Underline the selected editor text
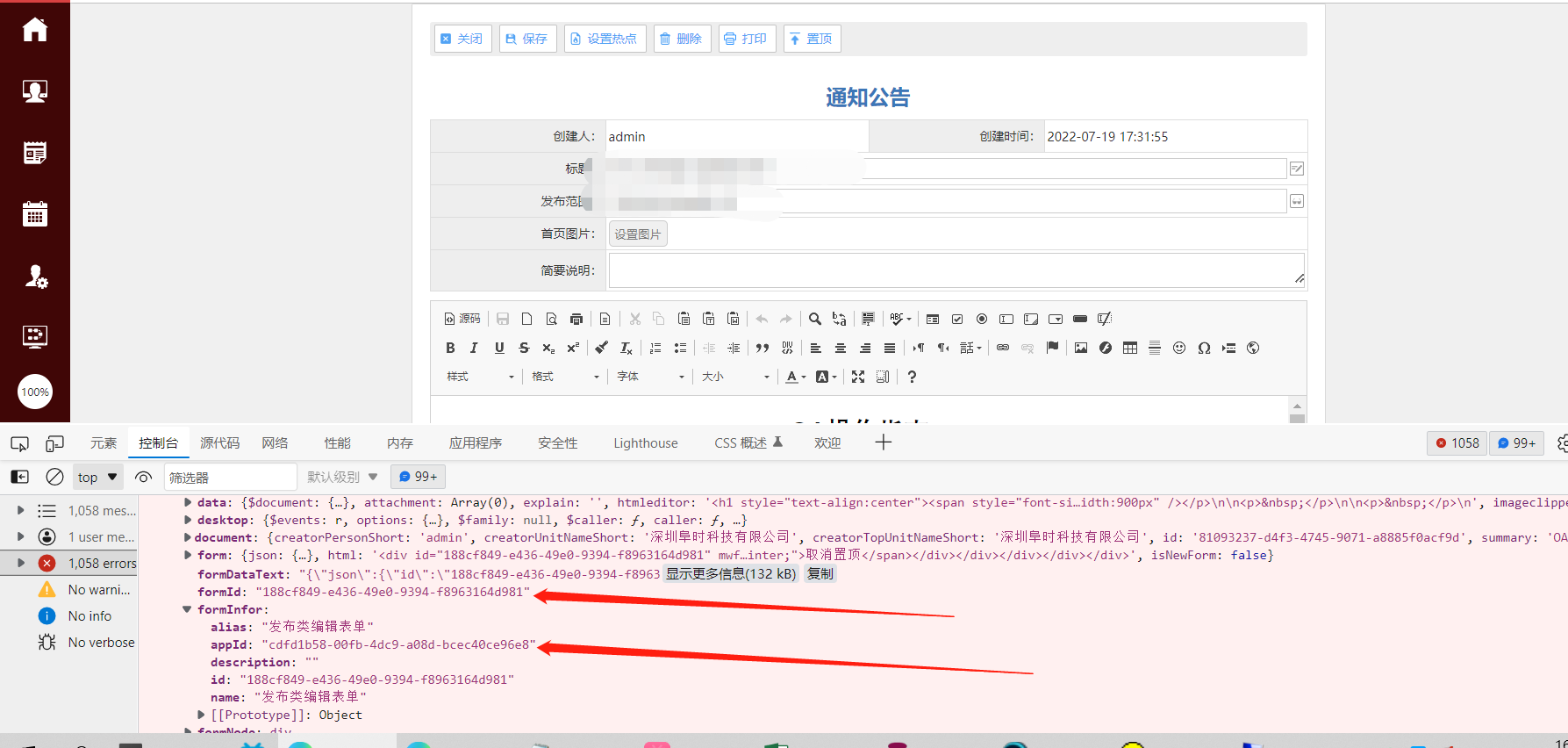Image resolution: width=1568 pixels, height=748 pixels. (x=499, y=348)
